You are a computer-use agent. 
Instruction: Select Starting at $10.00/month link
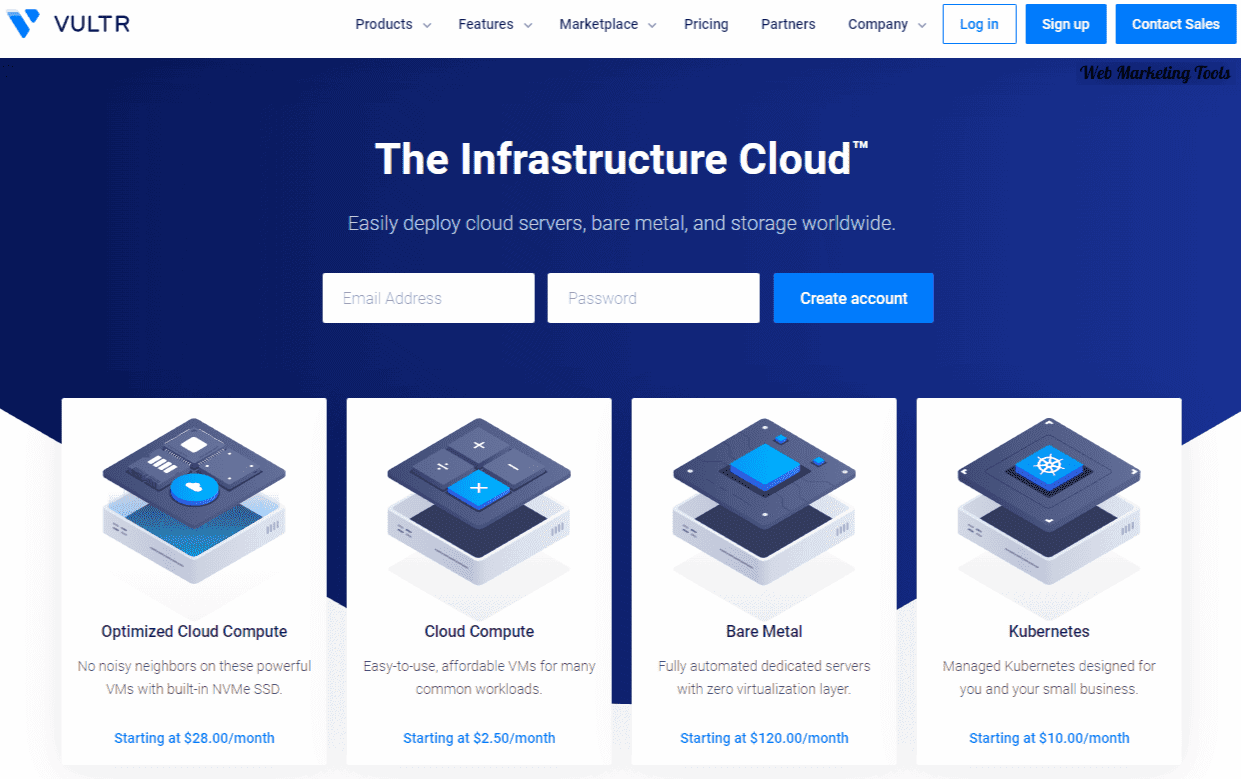1049,738
